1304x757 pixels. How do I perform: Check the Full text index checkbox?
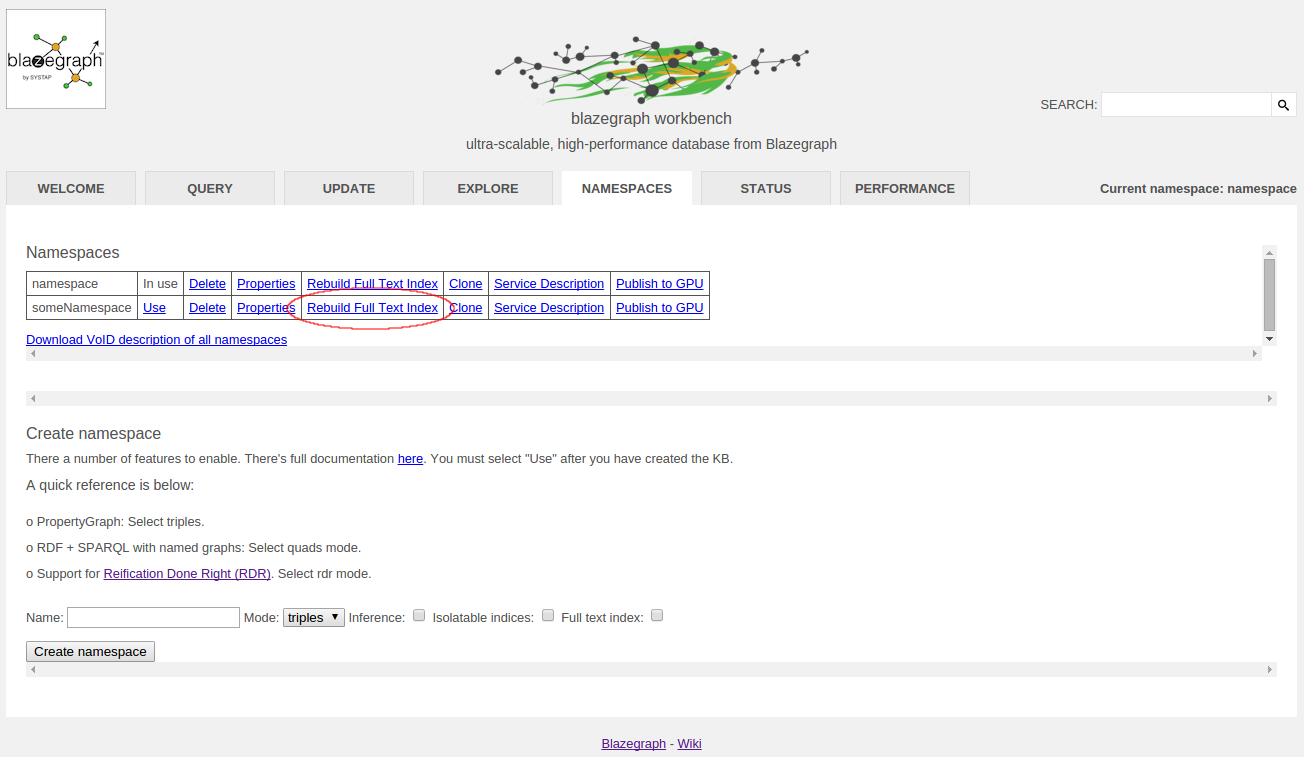(x=657, y=616)
